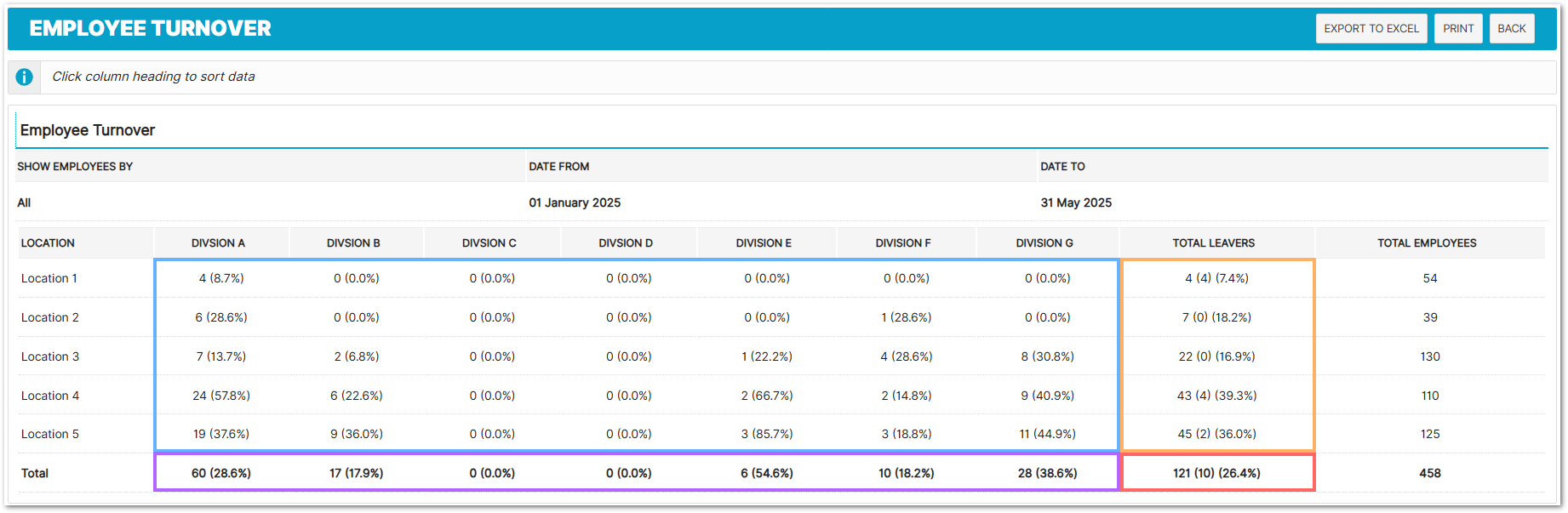Sort by Total Employees column heading
This screenshot has height=513, width=1568.
pyautogui.click(x=1427, y=243)
